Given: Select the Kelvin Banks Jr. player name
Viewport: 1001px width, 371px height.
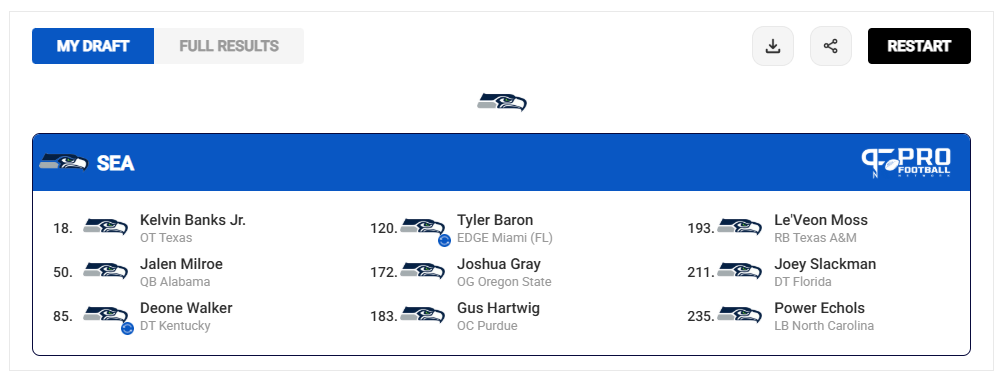Looking at the screenshot, I should tap(193, 220).
